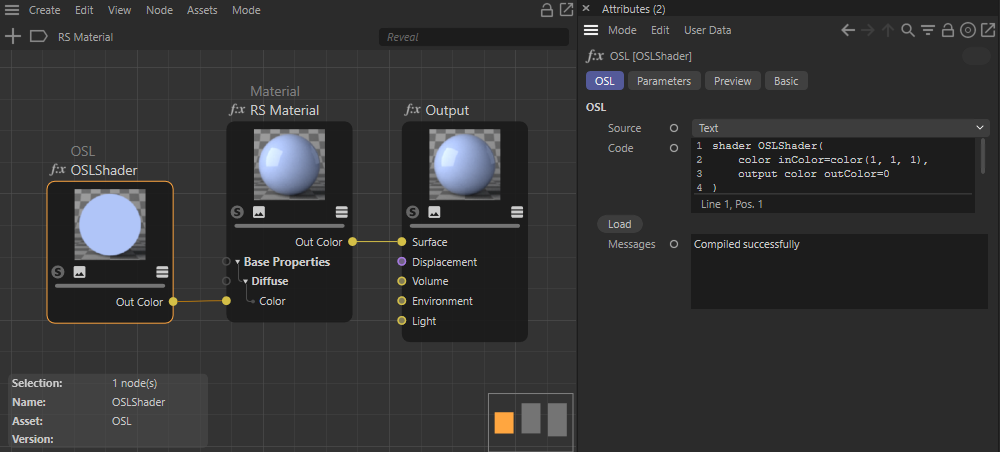Toggle the animation dot beside Source
Image resolution: width=1000 pixels, height=452 pixels.
674,128
